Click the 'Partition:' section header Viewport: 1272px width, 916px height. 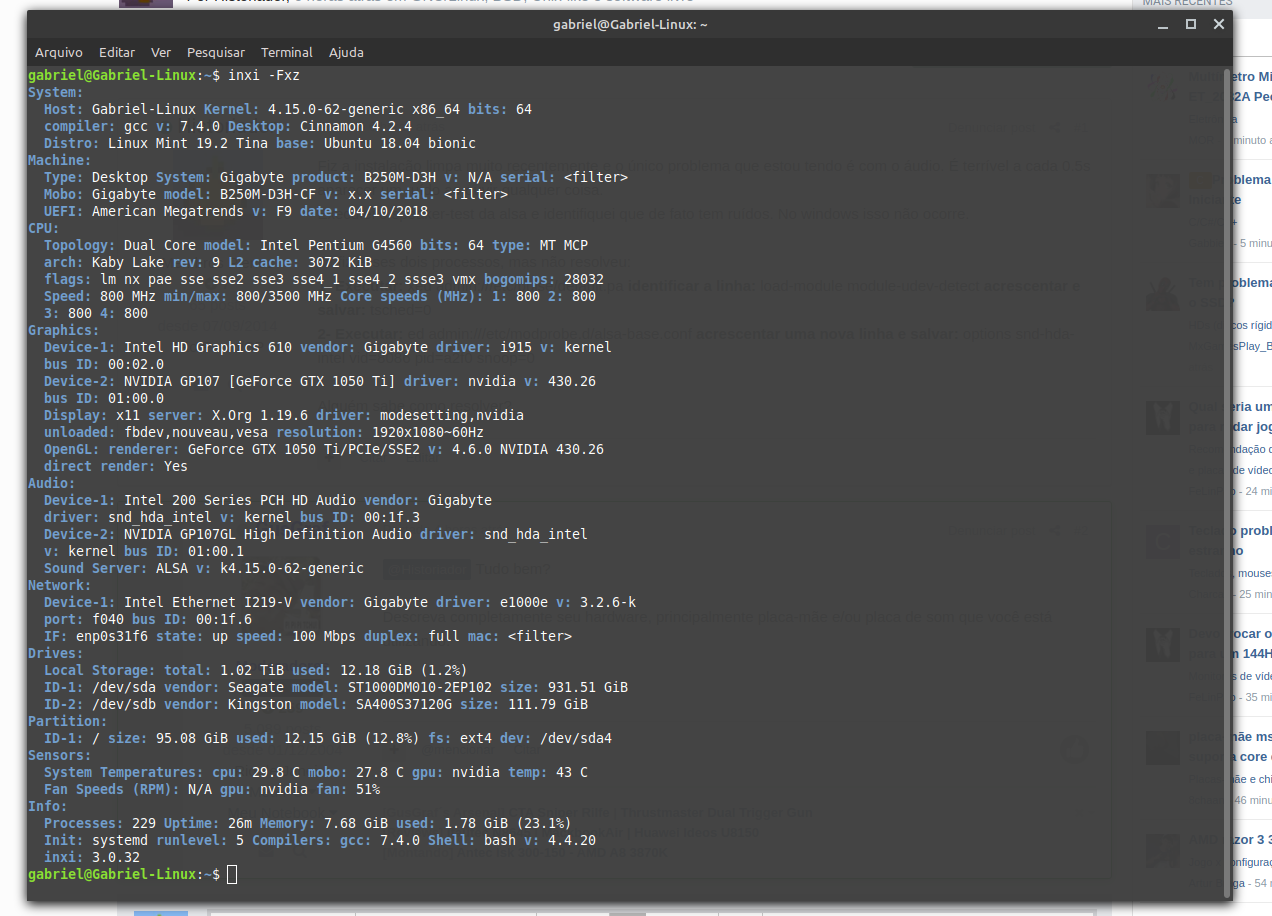(x=68, y=721)
